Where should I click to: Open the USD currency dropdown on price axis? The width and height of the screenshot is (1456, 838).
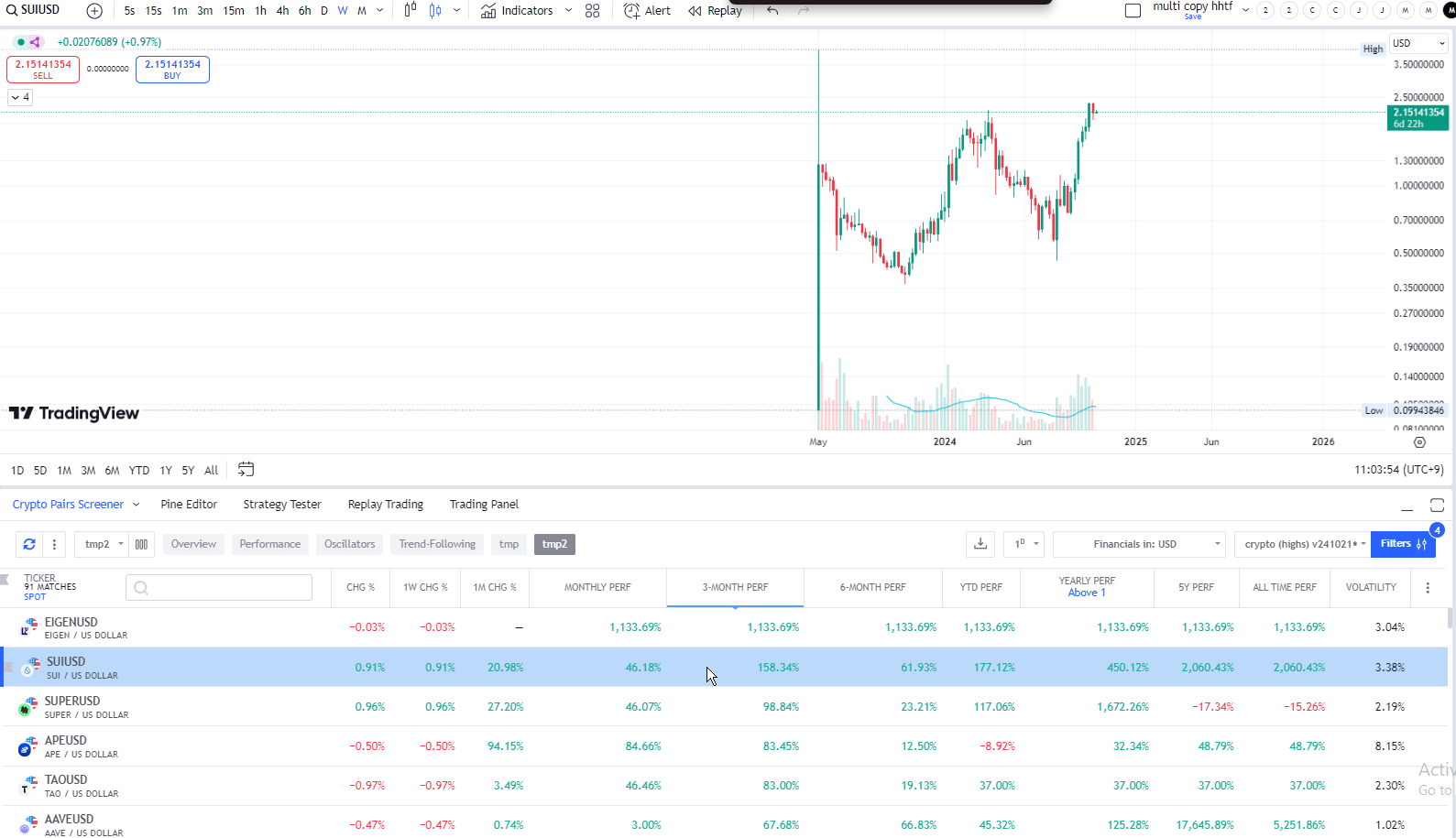point(1418,43)
